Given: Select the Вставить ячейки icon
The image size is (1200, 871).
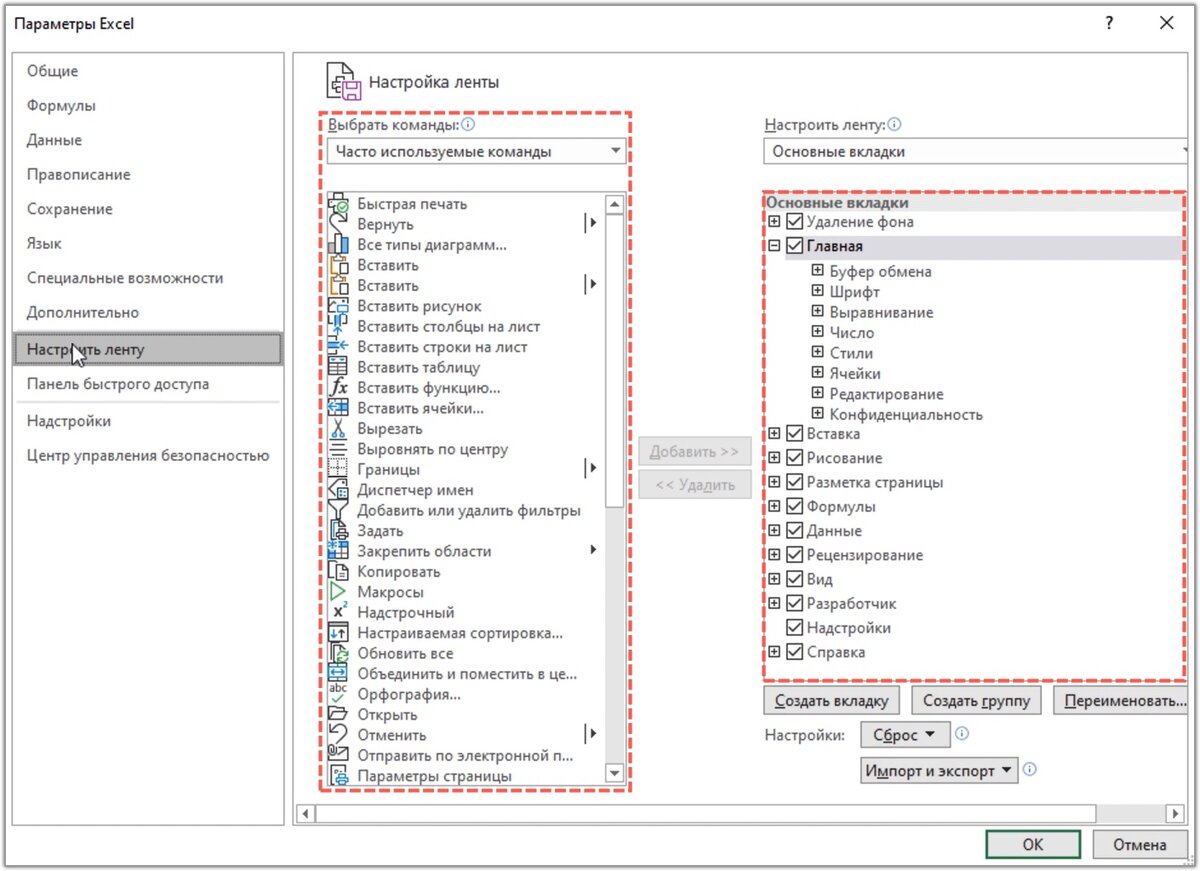Looking at the screenshot, I should (338, 408).
